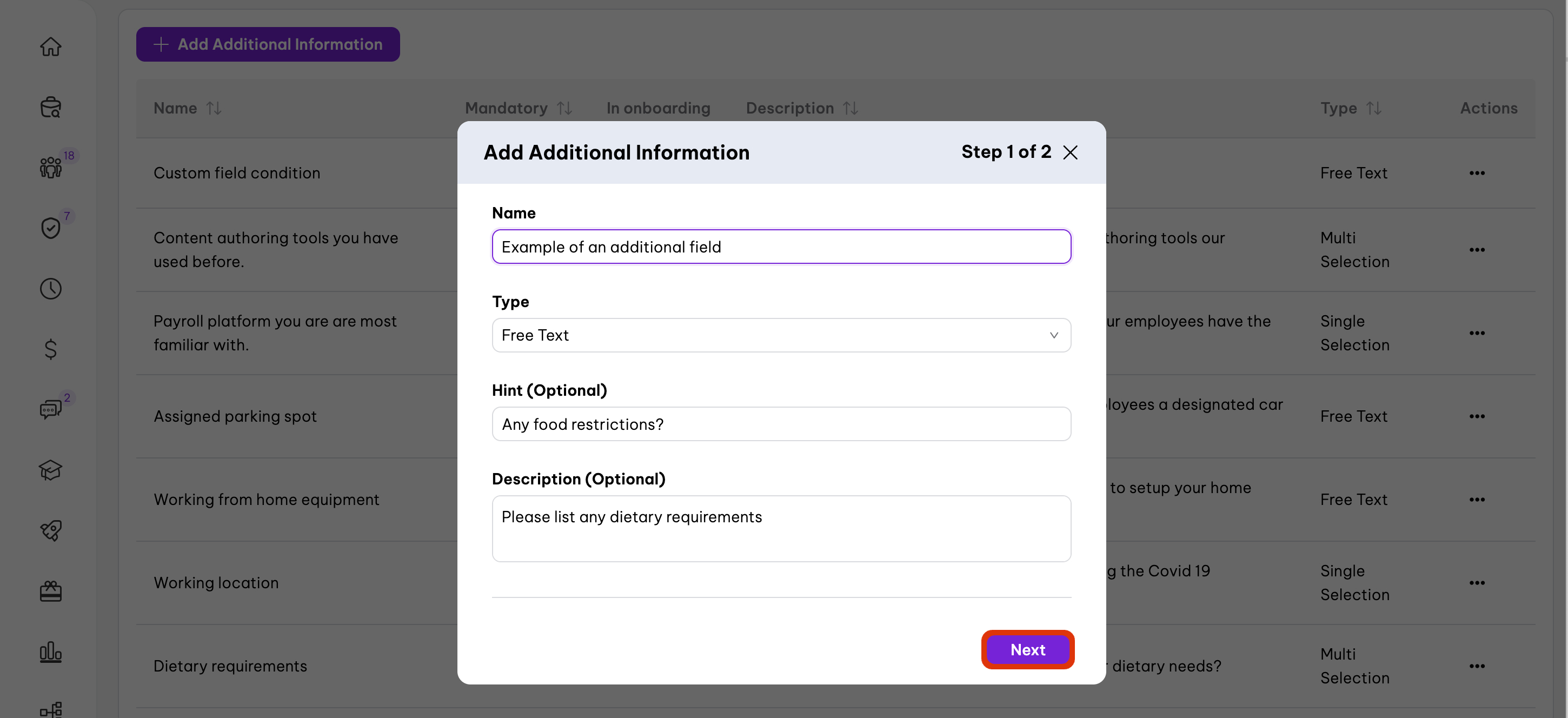1568x718 pixels.
Task: Click the Hint (Optional) input field
Action: pos(781,424)
